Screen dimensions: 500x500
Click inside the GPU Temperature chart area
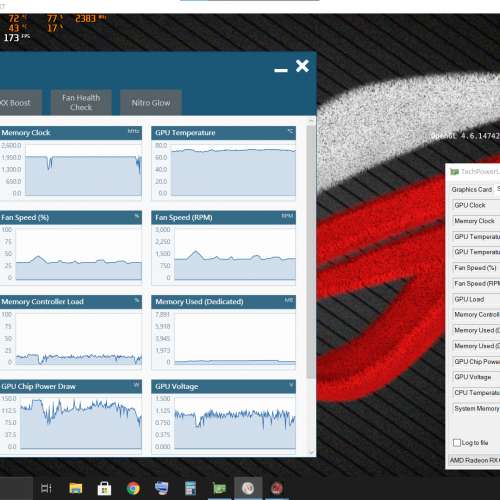point(233,170)
